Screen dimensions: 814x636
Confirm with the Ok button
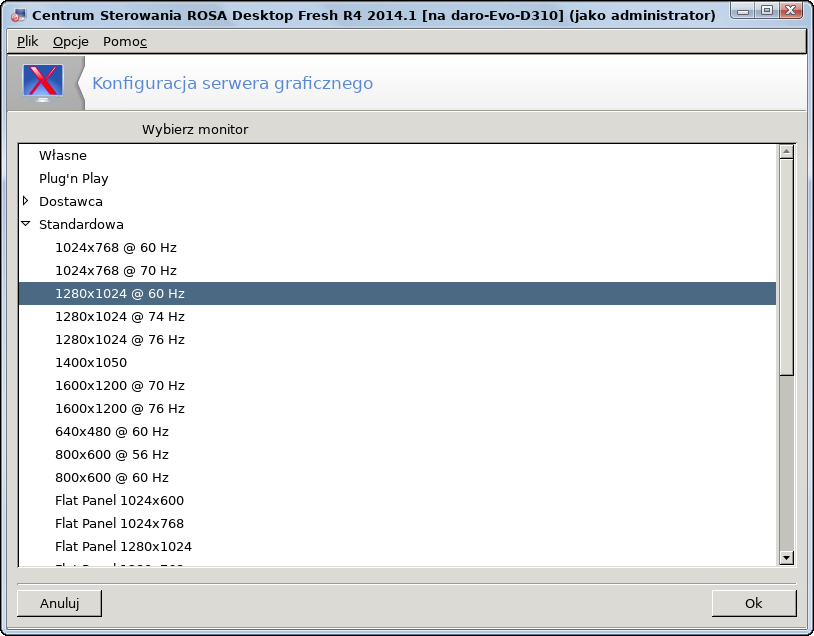(754, 603)
